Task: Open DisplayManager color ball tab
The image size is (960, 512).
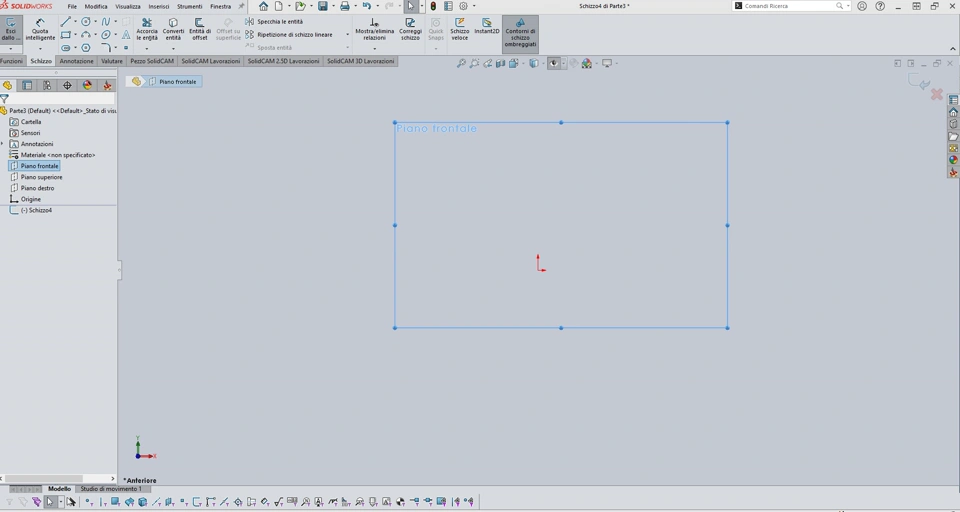Action: pos(87,86)
